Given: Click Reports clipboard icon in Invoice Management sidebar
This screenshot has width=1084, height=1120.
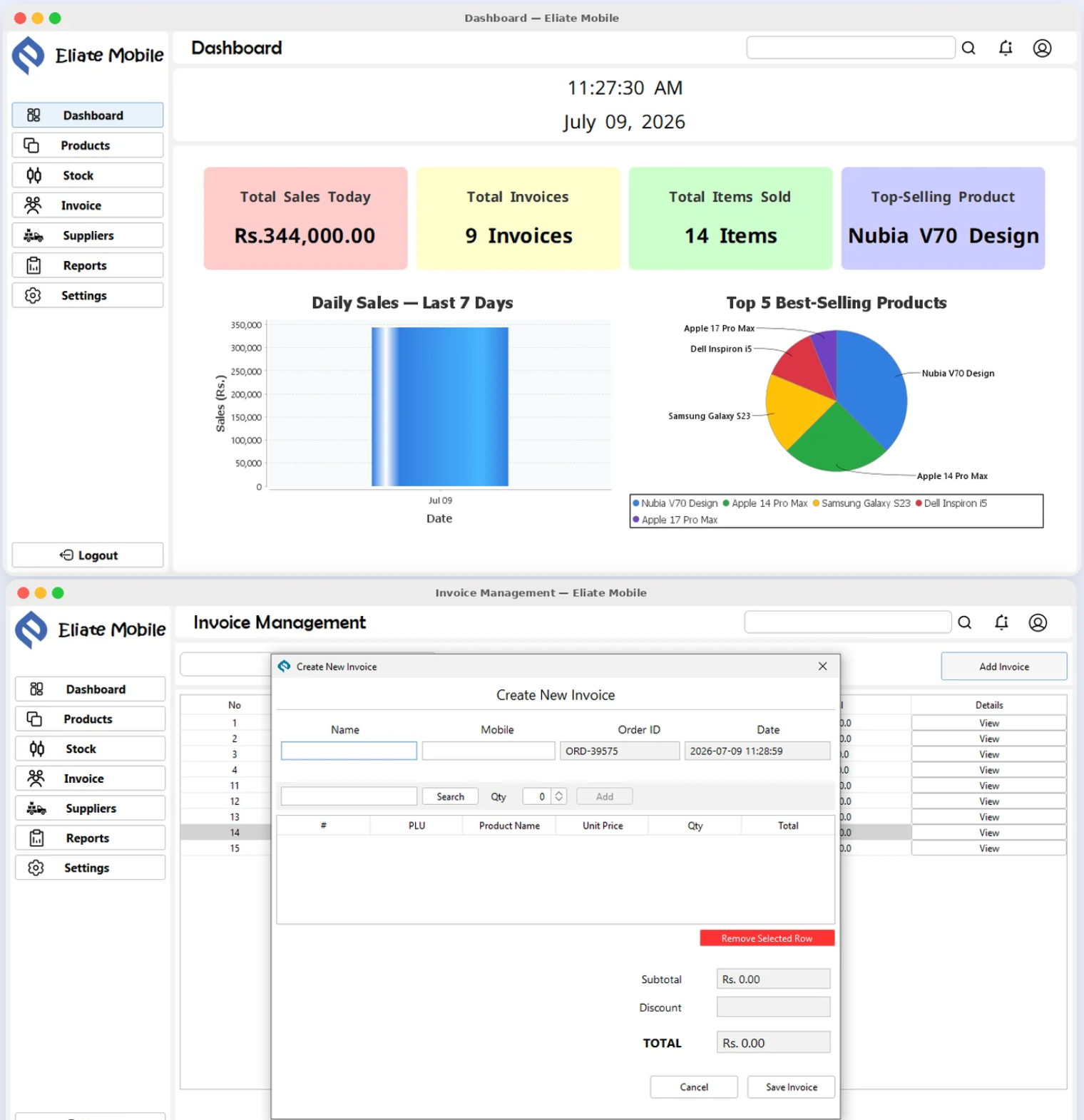Looking at the screenshot, I should (36, 838).
